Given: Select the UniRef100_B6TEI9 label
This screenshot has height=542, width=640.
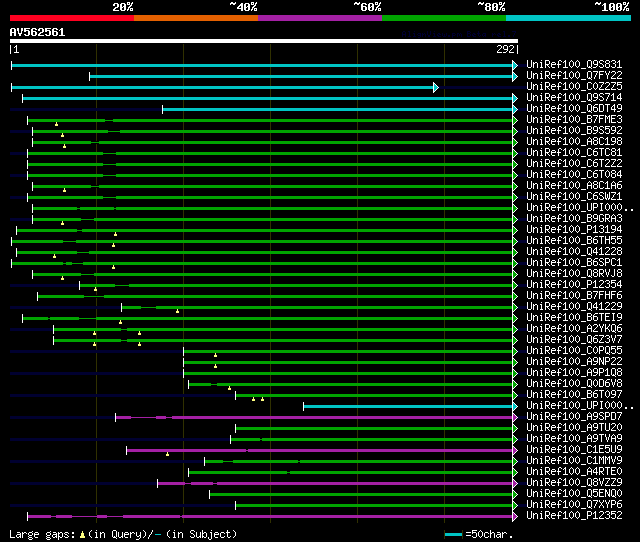Looking at the screenshot, I should [574, 318].
